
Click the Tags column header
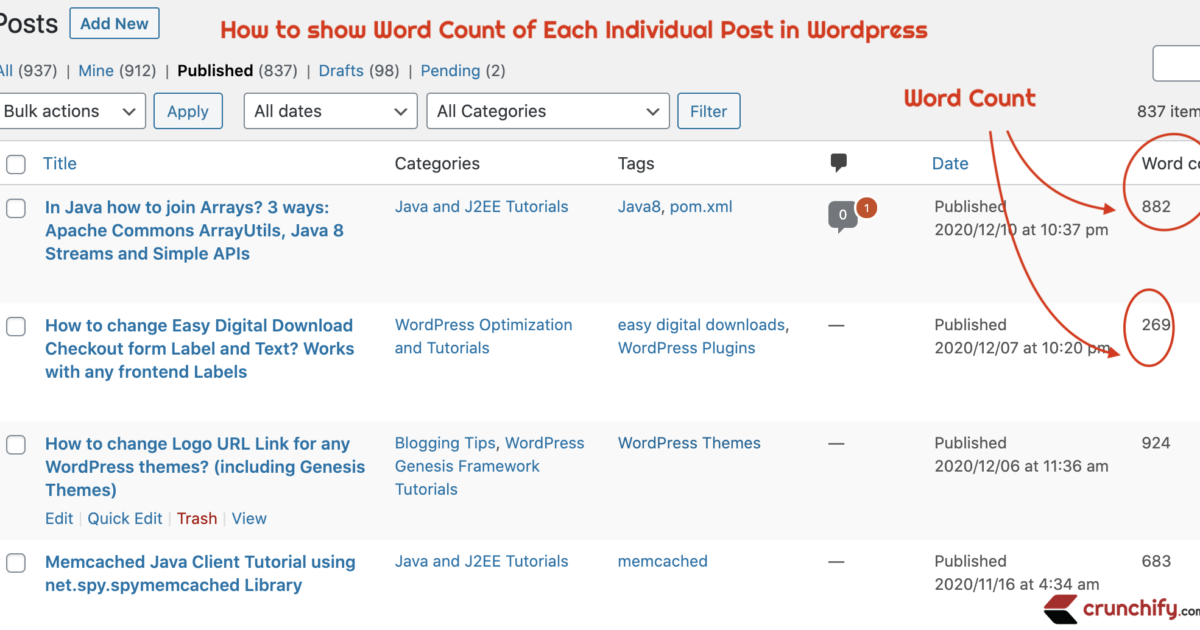pyautogui.click(x=636, y=163)
